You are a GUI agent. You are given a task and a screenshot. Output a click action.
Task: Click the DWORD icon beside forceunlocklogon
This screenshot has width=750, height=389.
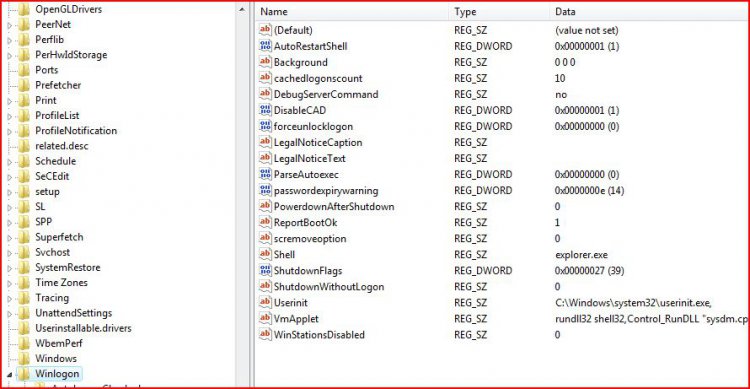265,126
